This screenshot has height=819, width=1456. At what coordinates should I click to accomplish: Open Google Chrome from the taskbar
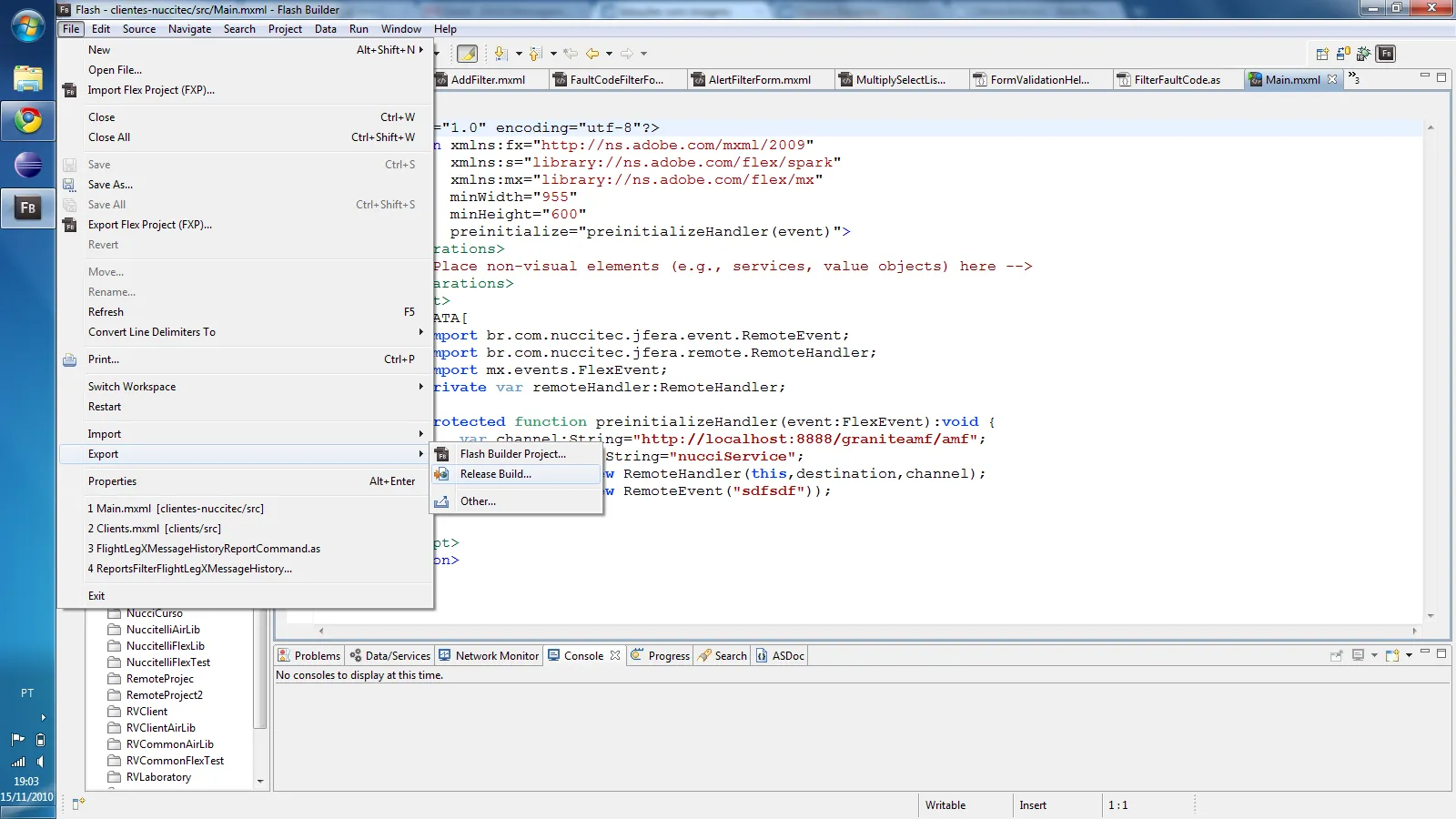[x=27, y=120]
